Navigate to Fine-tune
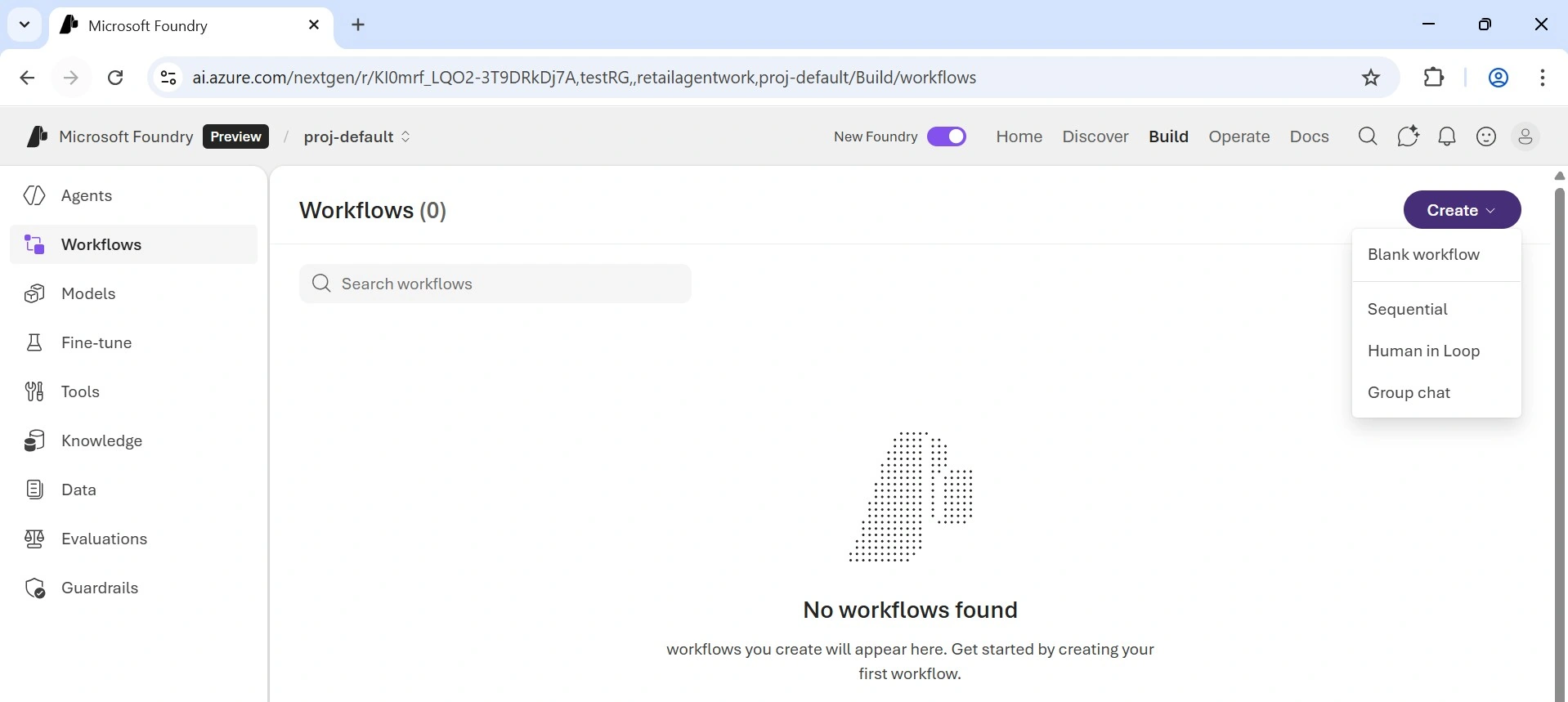This screenshot has width=1568, height=702. pos(134,342)
